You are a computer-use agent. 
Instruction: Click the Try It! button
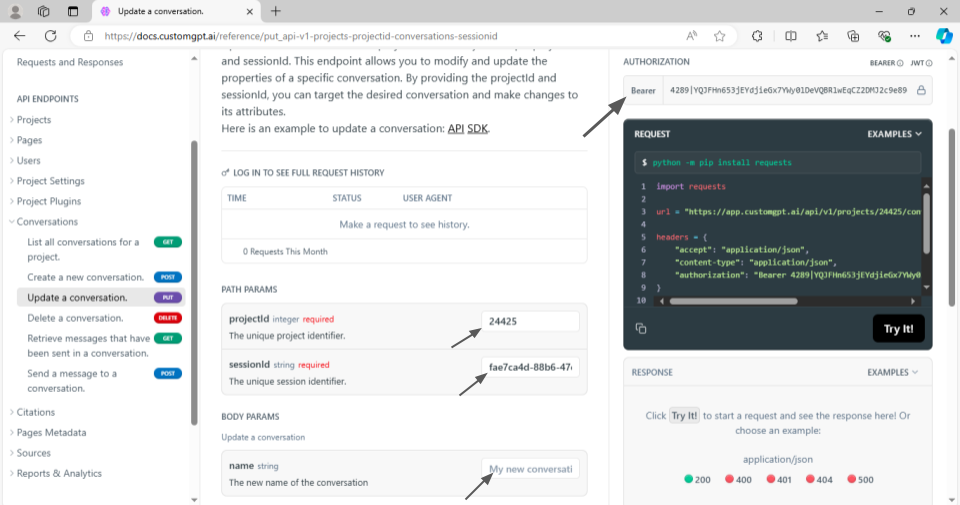tap(898, 329)
